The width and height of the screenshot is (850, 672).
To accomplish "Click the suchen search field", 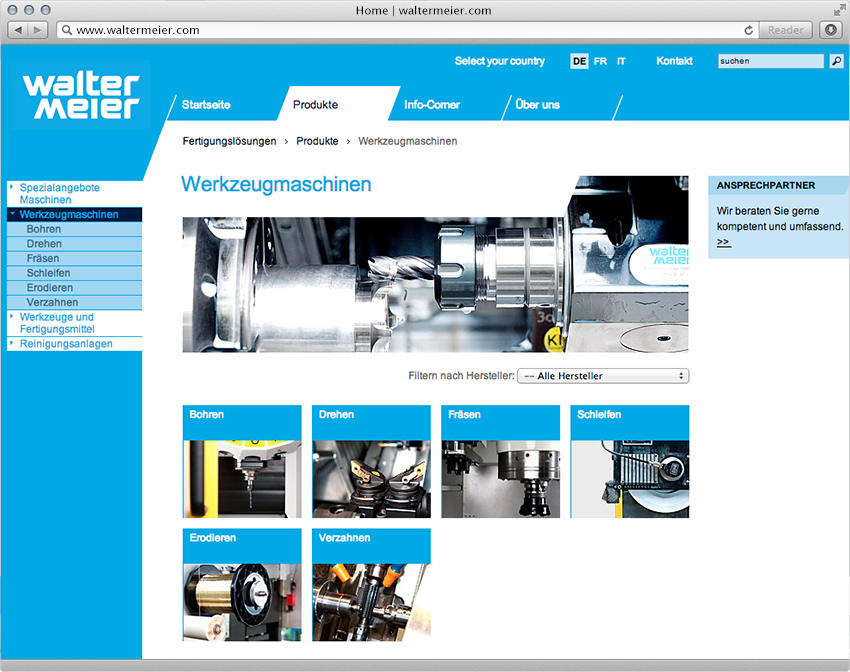I will coord(771,61).
